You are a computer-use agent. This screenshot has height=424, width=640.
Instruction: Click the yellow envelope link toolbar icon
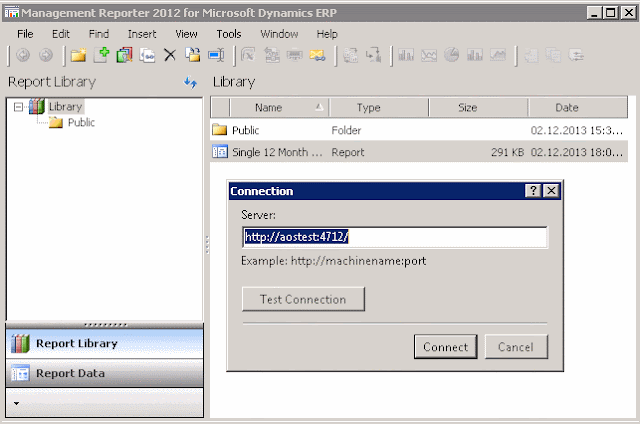pyautogui.click(x=317, y=55)
